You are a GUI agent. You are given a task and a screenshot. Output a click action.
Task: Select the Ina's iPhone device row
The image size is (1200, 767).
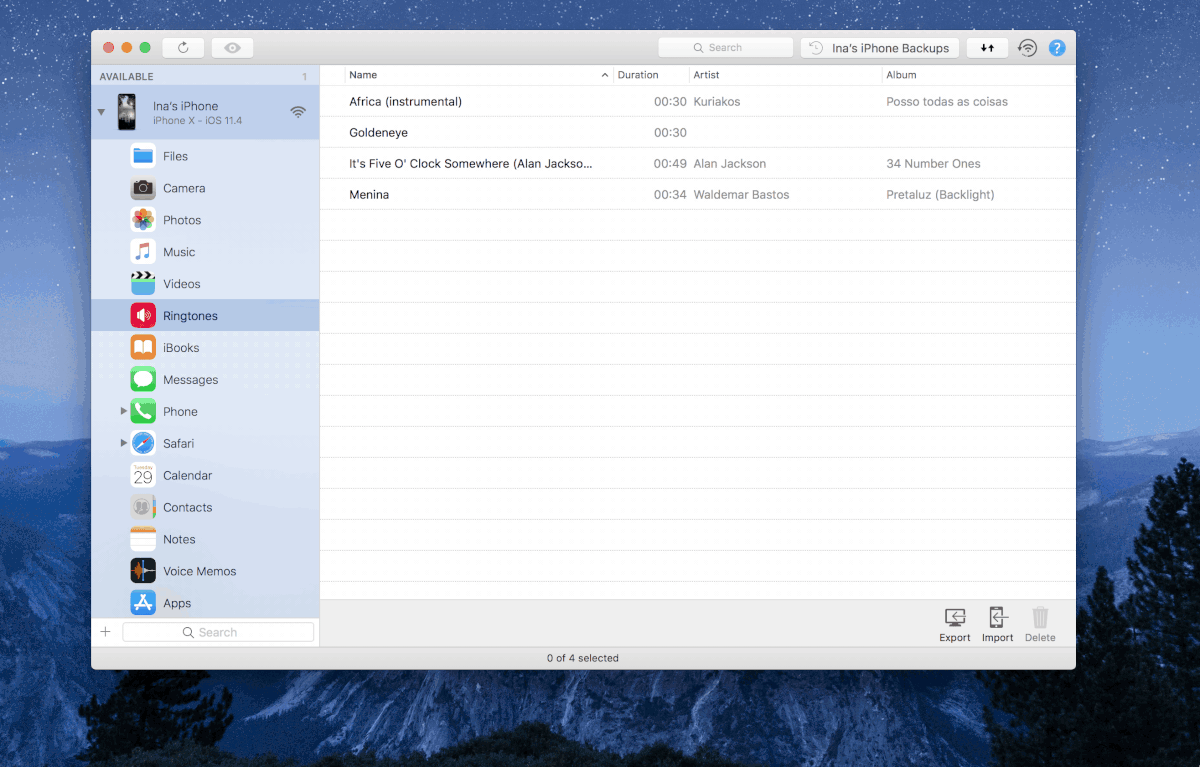(x=205, y=112)
